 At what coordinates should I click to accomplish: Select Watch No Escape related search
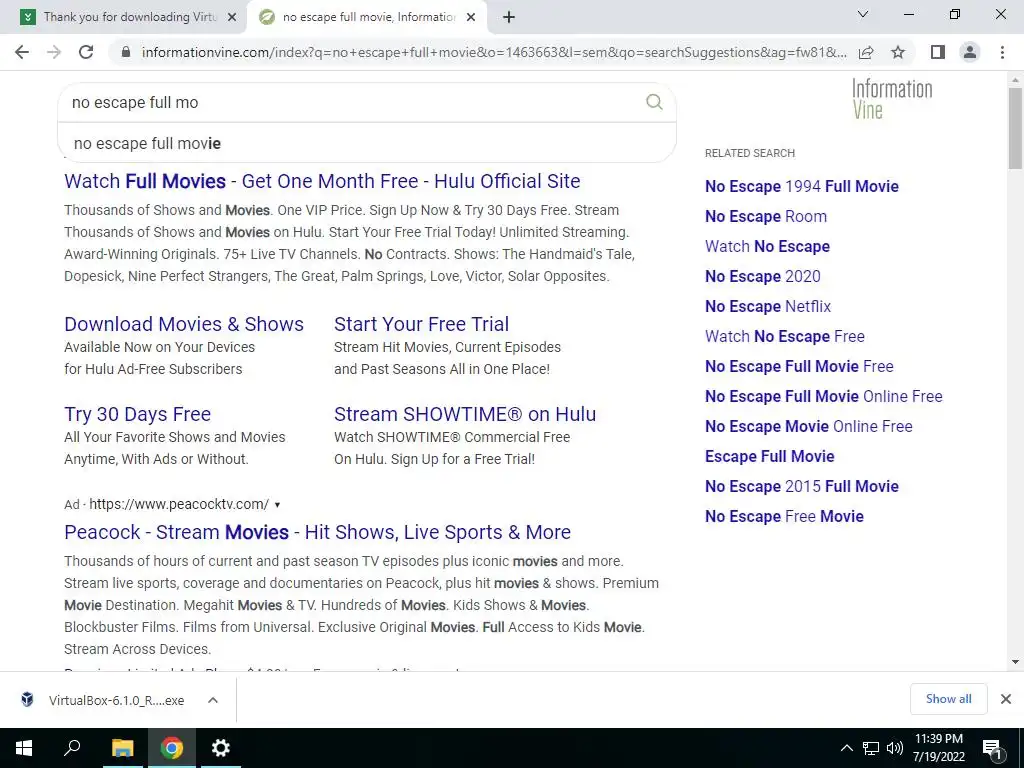coord(767,246)
